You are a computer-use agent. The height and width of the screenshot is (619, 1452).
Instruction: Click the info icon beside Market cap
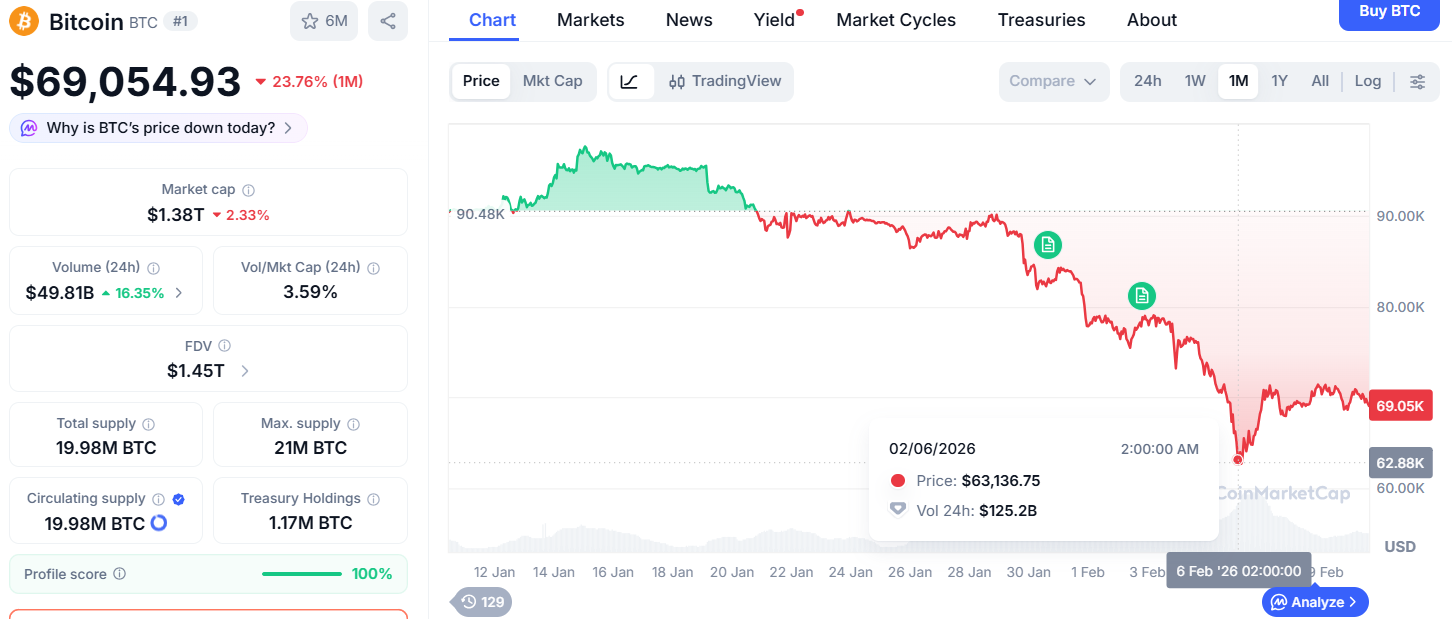(x=249, y=190)
